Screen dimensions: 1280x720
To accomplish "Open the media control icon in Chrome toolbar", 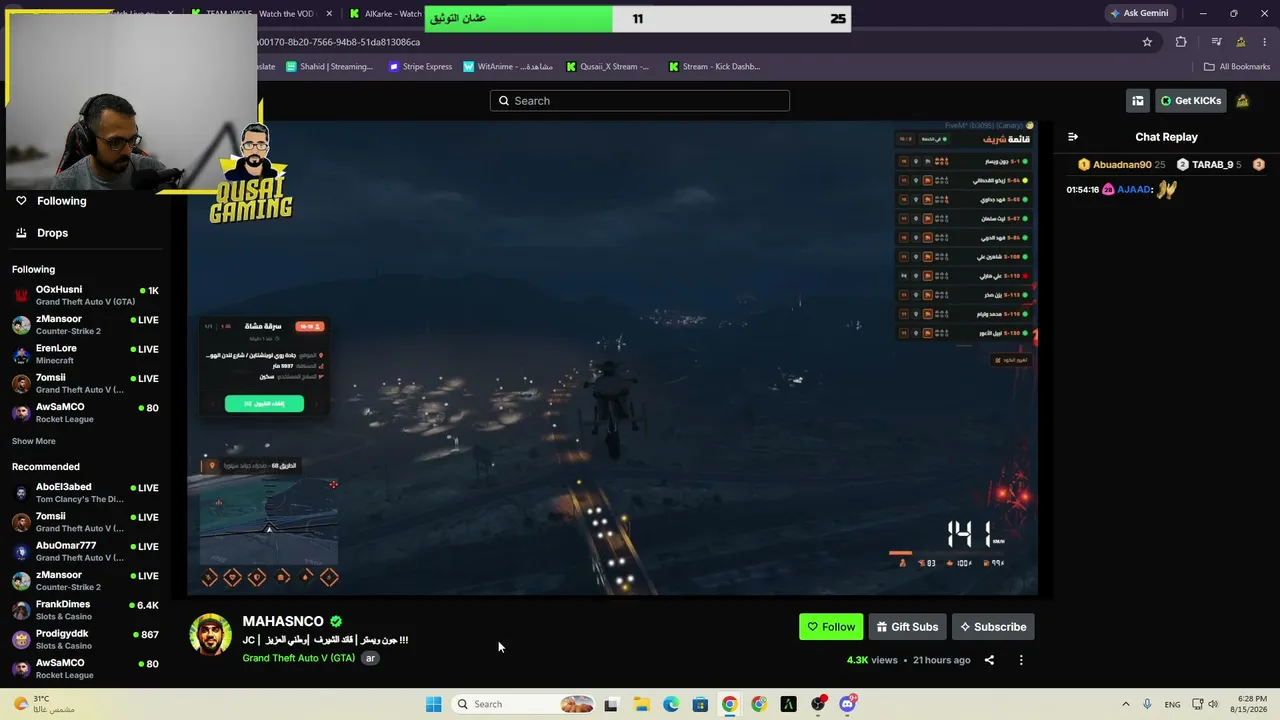I will coord(1216,42).
